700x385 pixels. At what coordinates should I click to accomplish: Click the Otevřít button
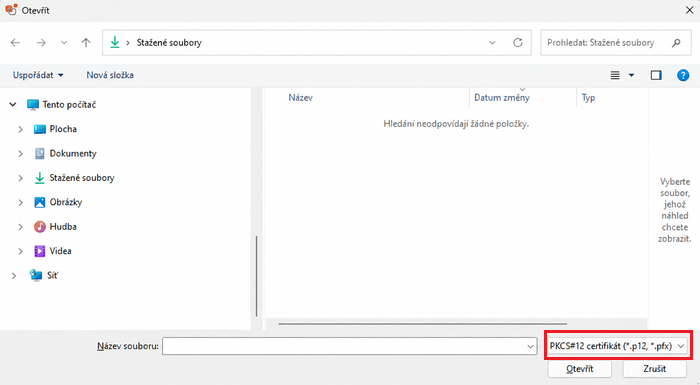click(579, 369)
